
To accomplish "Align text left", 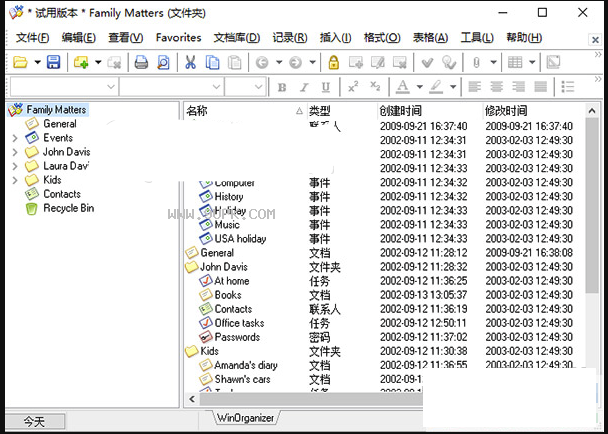I will tap(475, 87).
